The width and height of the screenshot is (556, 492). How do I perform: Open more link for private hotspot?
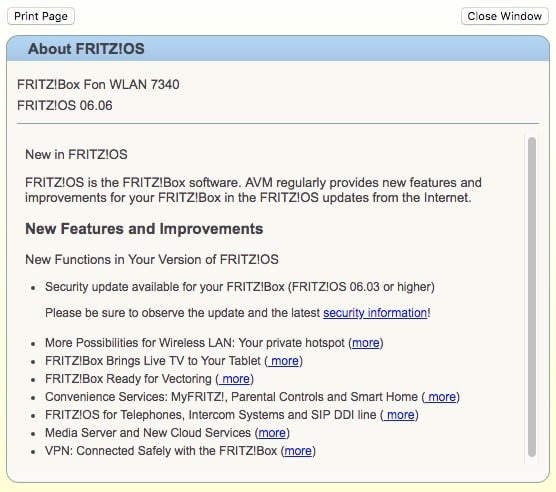tap(366, 343)
